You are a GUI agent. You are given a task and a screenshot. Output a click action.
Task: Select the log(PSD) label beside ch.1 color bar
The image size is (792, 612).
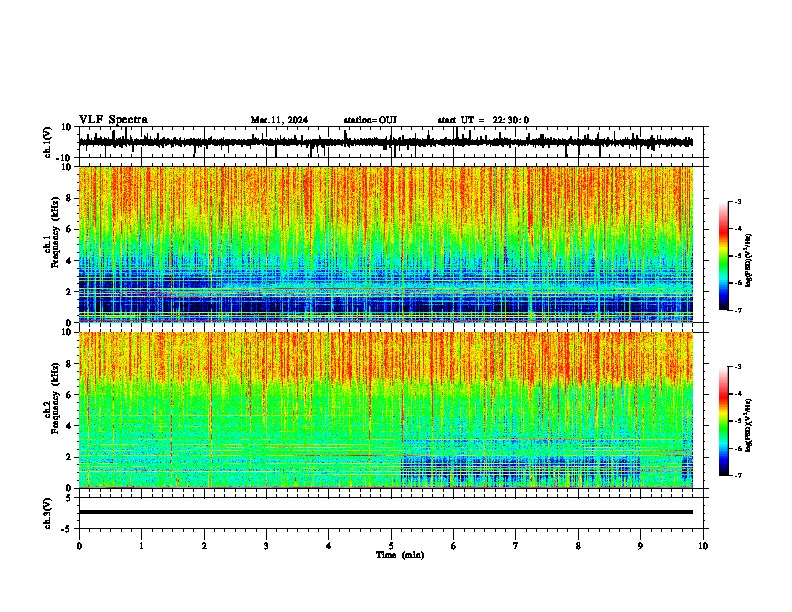tap(749, 260)
